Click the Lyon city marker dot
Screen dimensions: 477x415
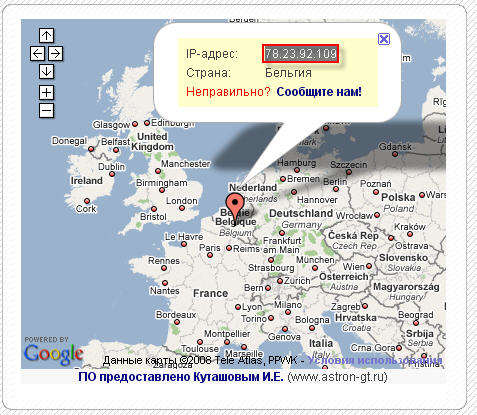pyautogui.click(x=238, y=307)
